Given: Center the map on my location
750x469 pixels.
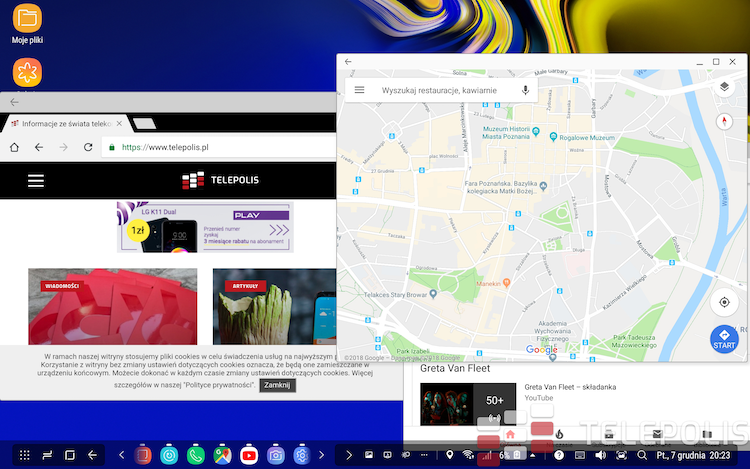Looking at the screenshot, I should point(725,302).
